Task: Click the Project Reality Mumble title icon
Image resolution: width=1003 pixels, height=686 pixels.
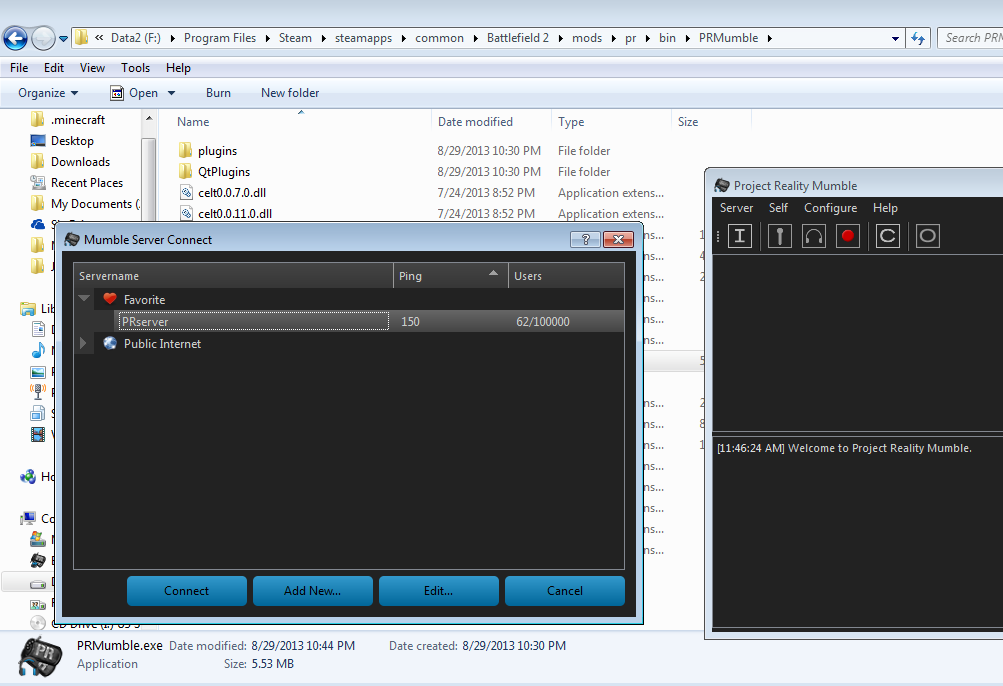Action: pos(722,186)
